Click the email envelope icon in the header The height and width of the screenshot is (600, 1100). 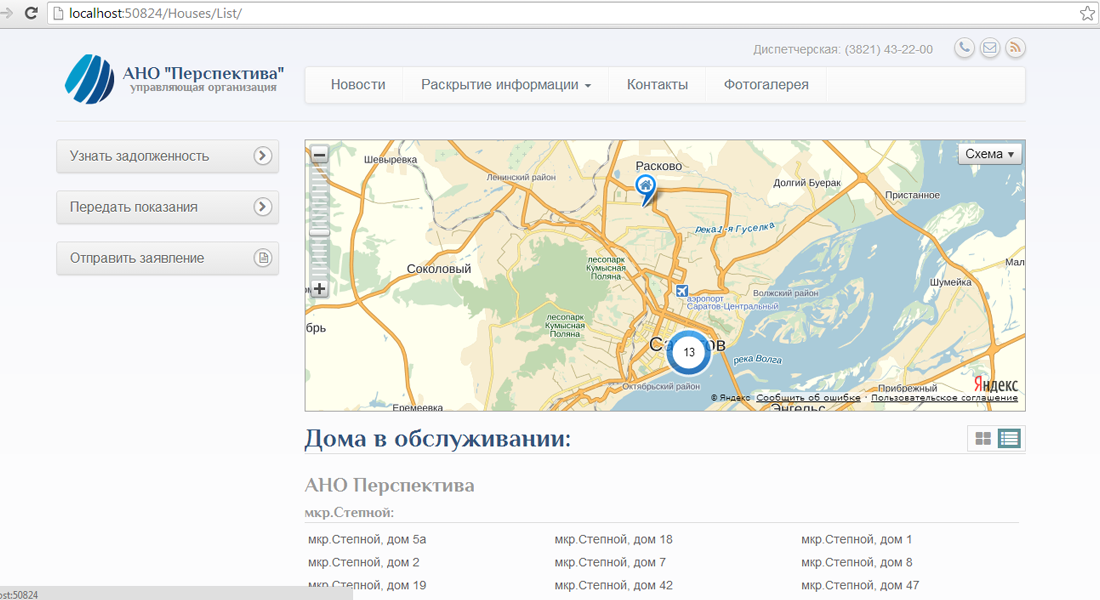[x=990, y=48]
